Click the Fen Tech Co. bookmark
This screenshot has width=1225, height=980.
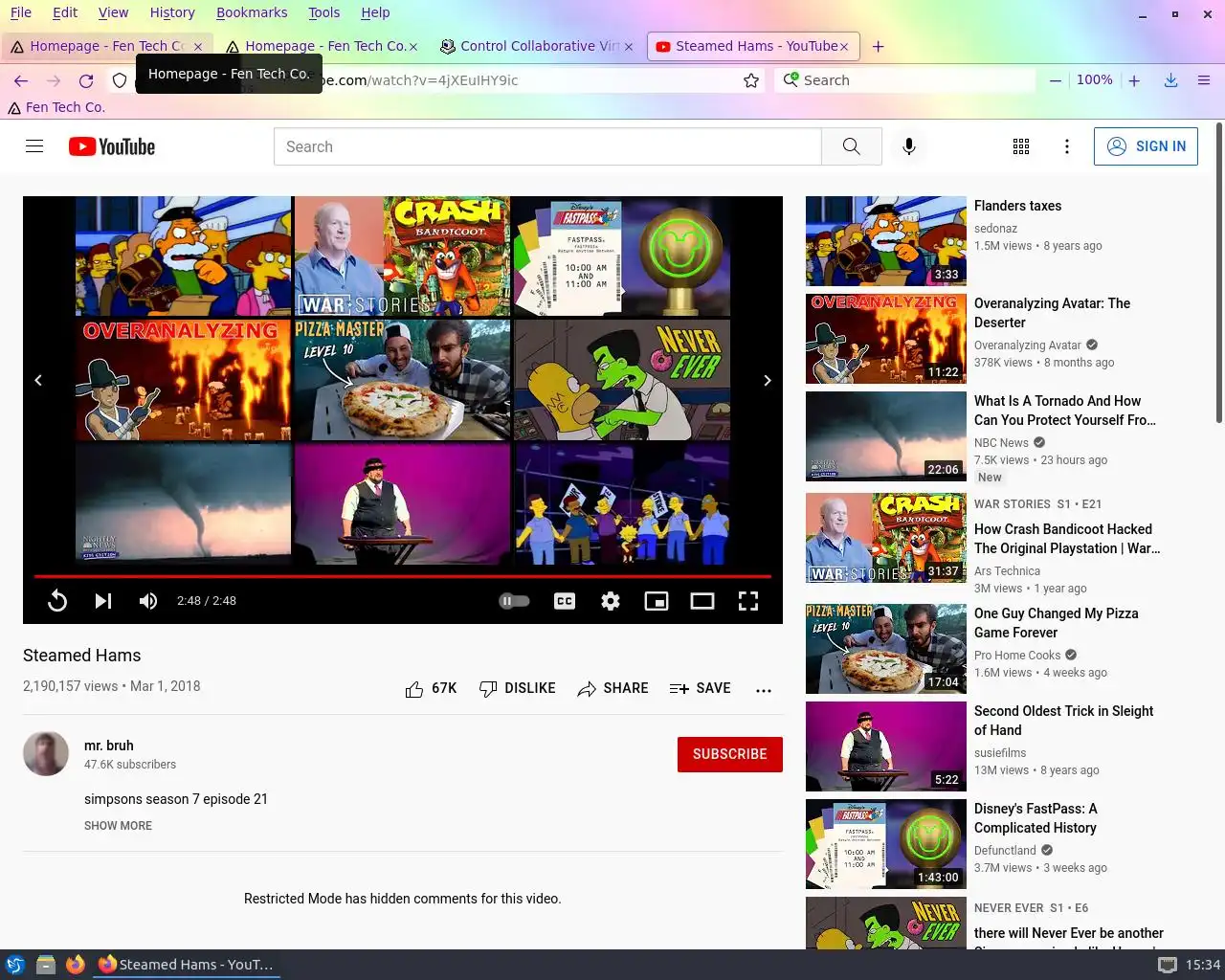point(56,107)
